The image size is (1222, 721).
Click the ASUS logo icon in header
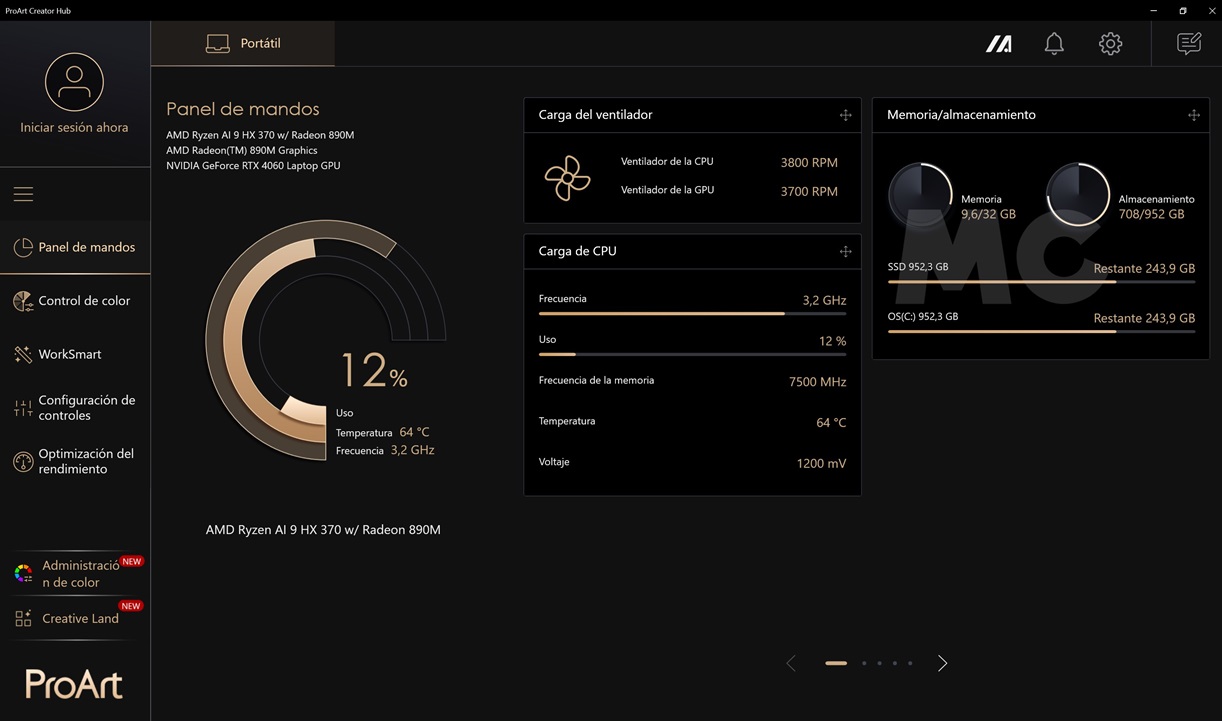(x=998, y=44)
